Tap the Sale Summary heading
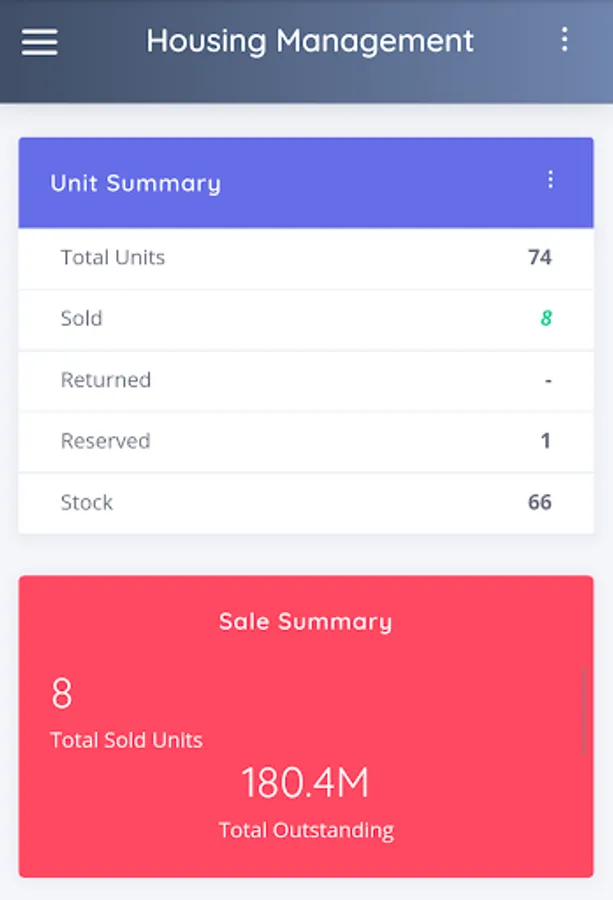 [x=305, y=621]
